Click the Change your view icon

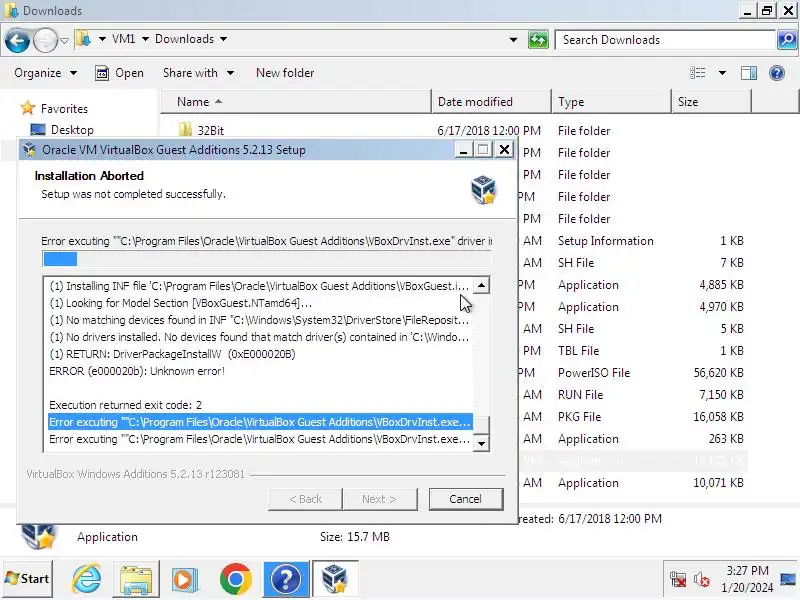[x=697, y=73]
